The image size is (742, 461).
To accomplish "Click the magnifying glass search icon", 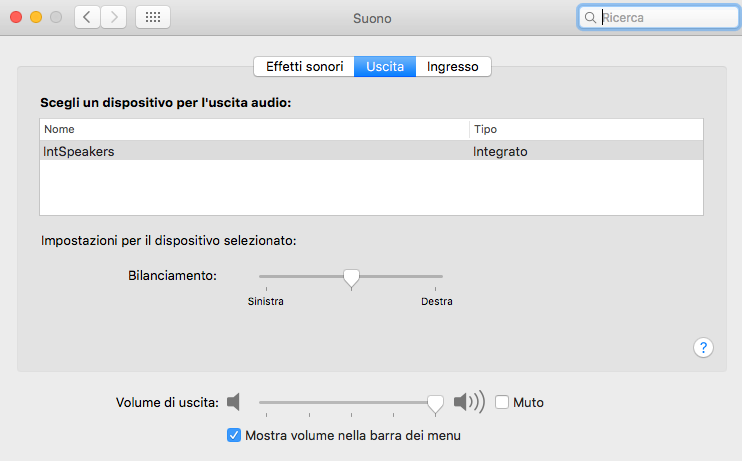I will tap(591, 18).
